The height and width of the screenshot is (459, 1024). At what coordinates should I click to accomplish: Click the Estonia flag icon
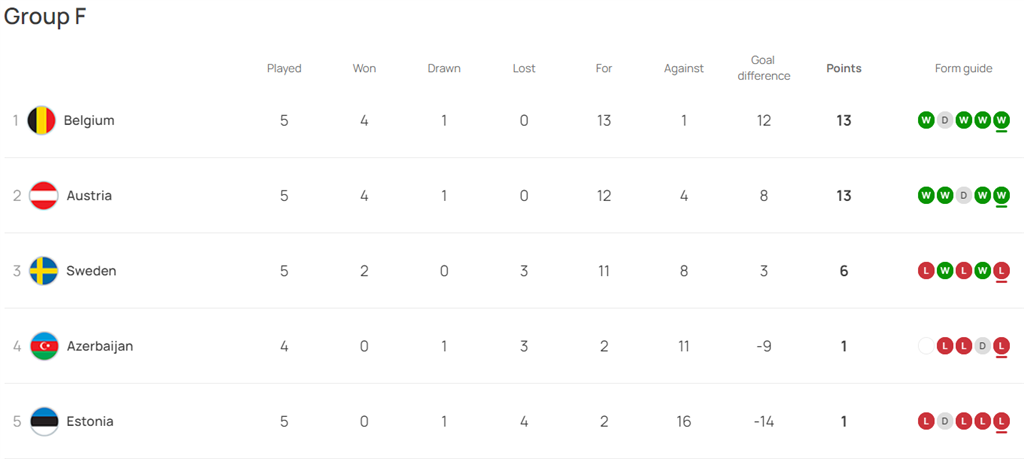tap(44, 421)
